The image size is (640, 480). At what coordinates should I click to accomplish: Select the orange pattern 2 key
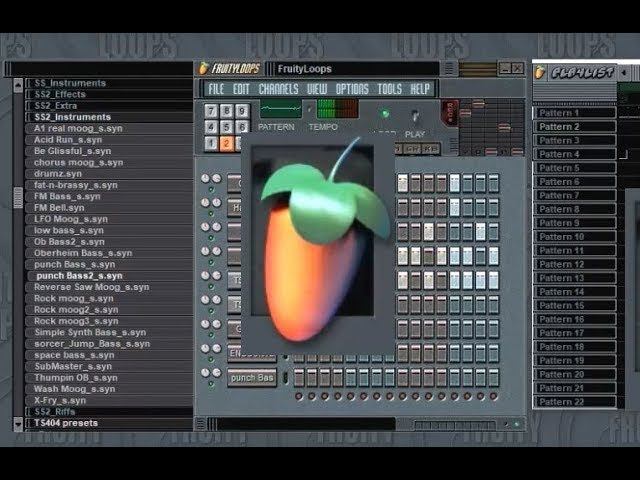pyautogui.click(x=227, y=144)
